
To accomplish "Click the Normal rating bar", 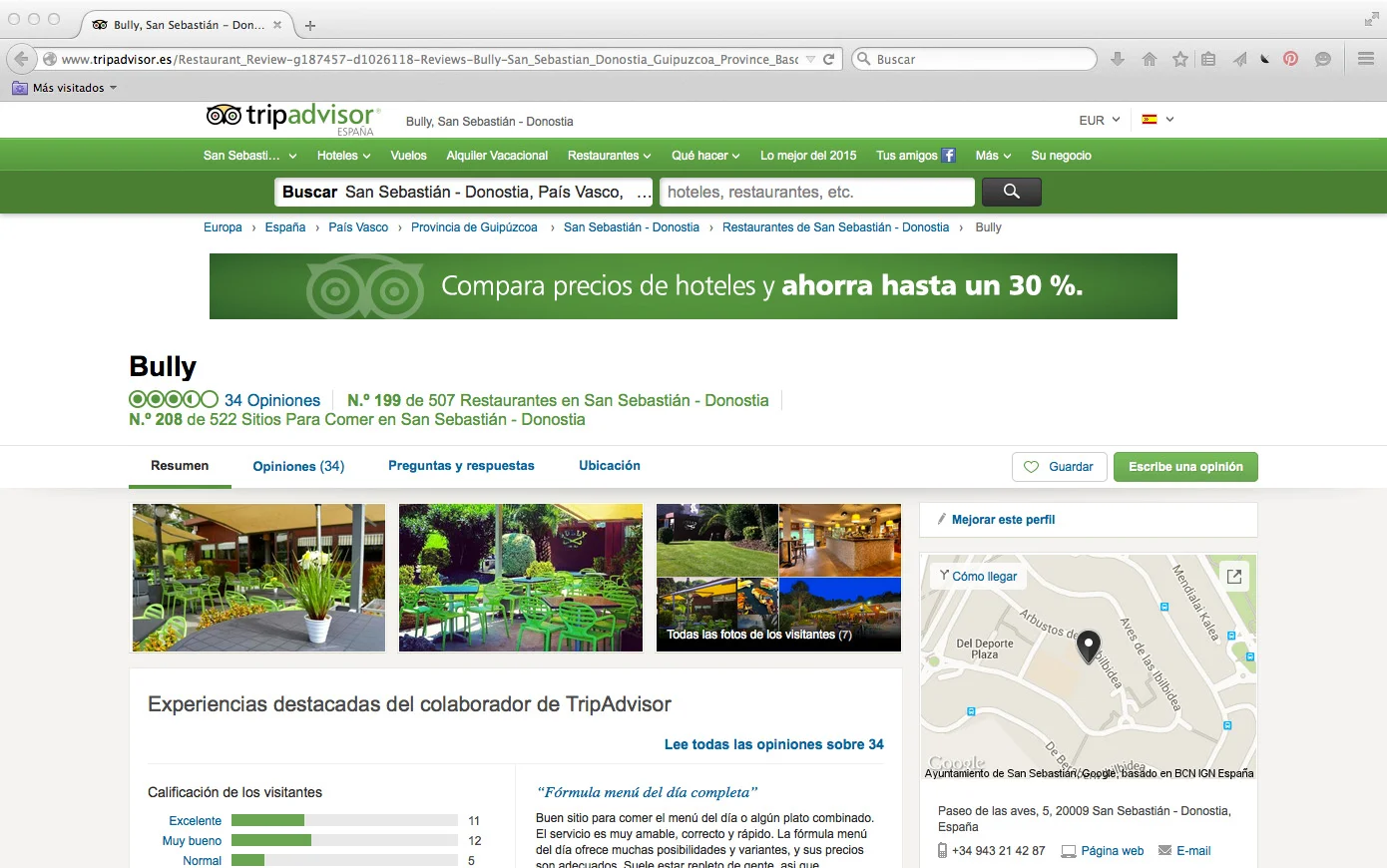I will coord(344,860).
